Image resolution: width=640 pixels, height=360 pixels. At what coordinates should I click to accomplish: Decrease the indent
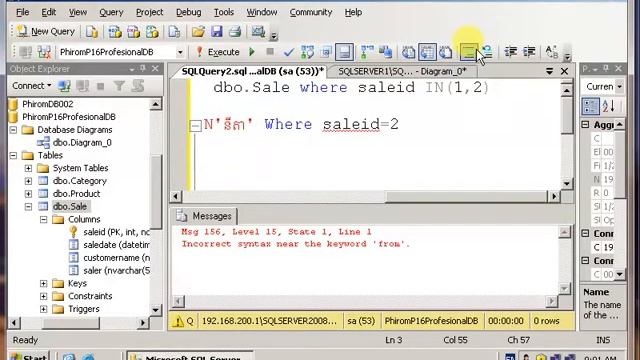click(x=511, y=52)
